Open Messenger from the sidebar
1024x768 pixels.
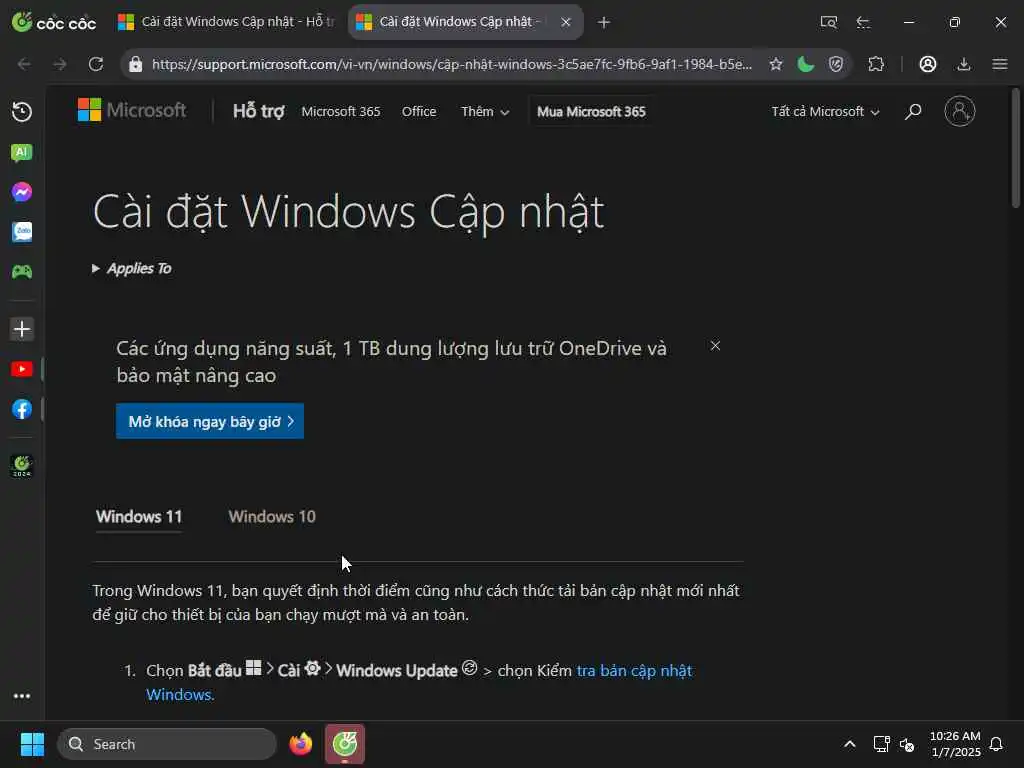click(22, 192)
